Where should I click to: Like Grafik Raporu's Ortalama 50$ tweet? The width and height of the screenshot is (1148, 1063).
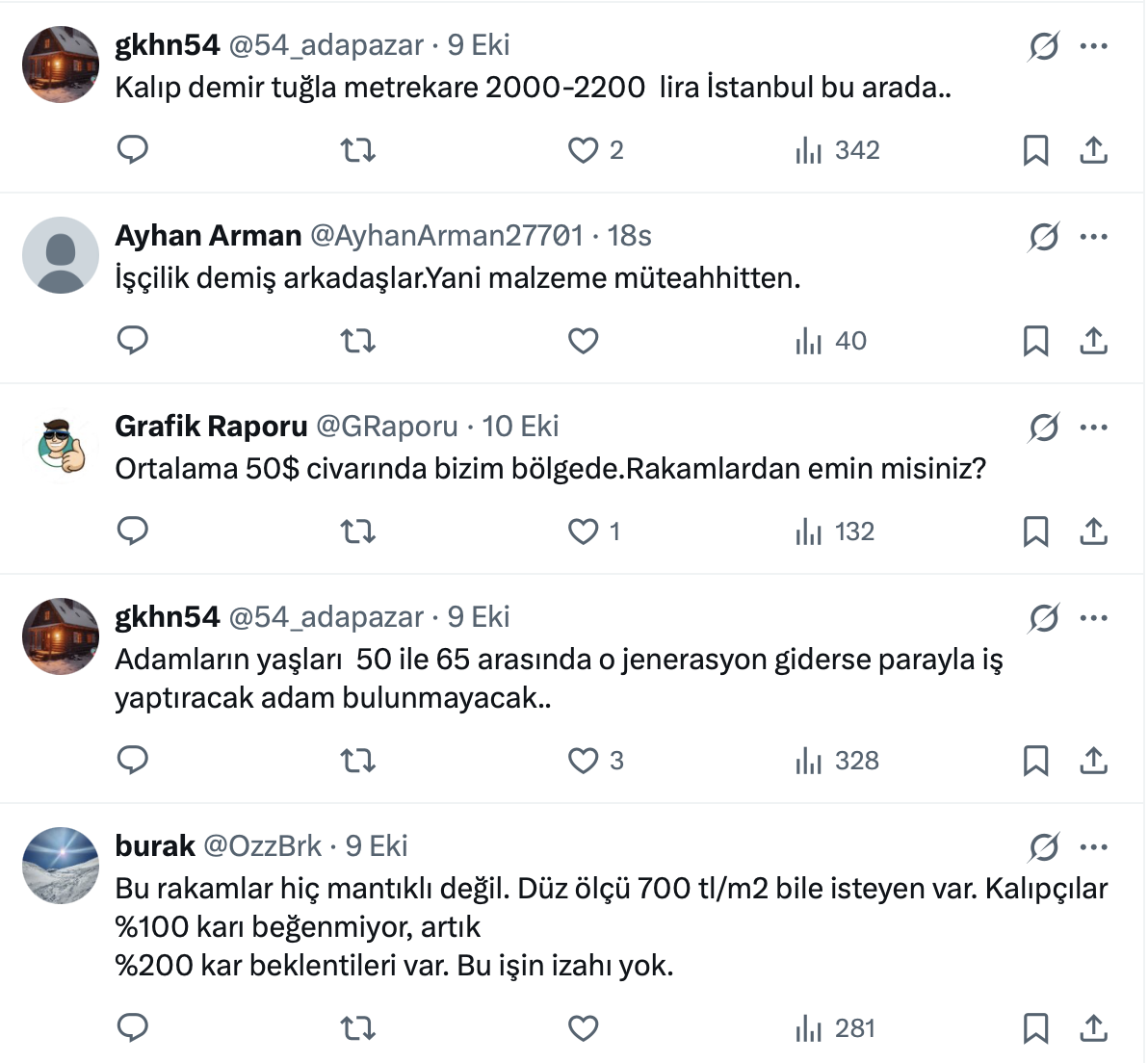click(x=583, y=531)
